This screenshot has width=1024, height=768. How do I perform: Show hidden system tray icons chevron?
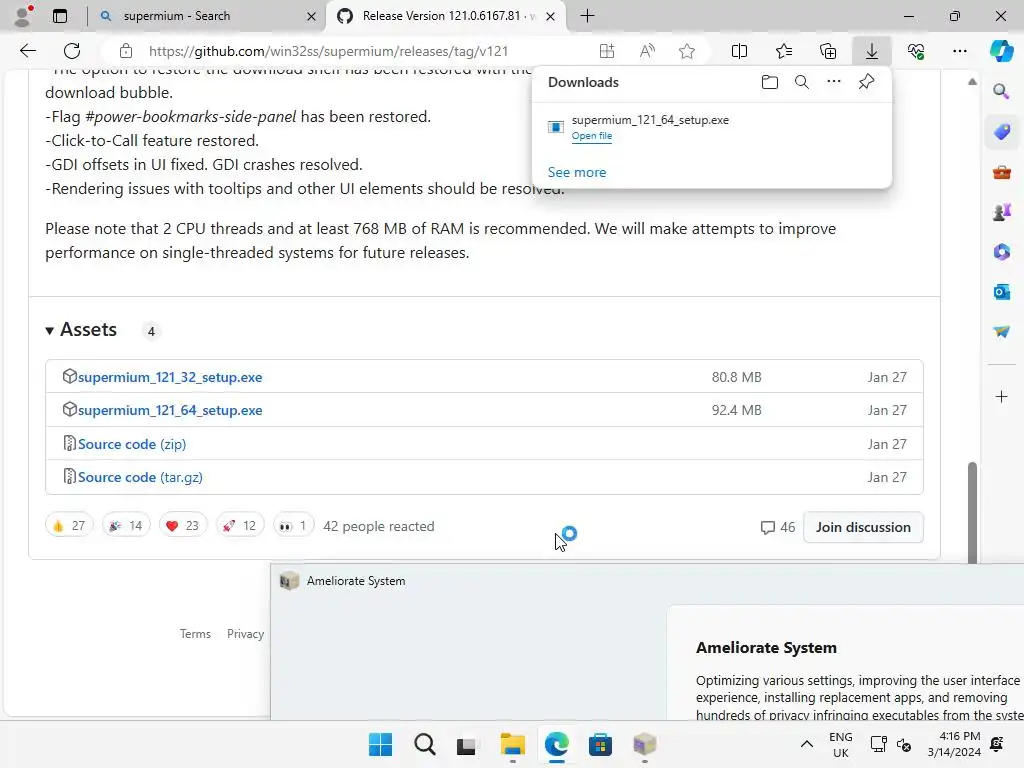tap(807, 744)
